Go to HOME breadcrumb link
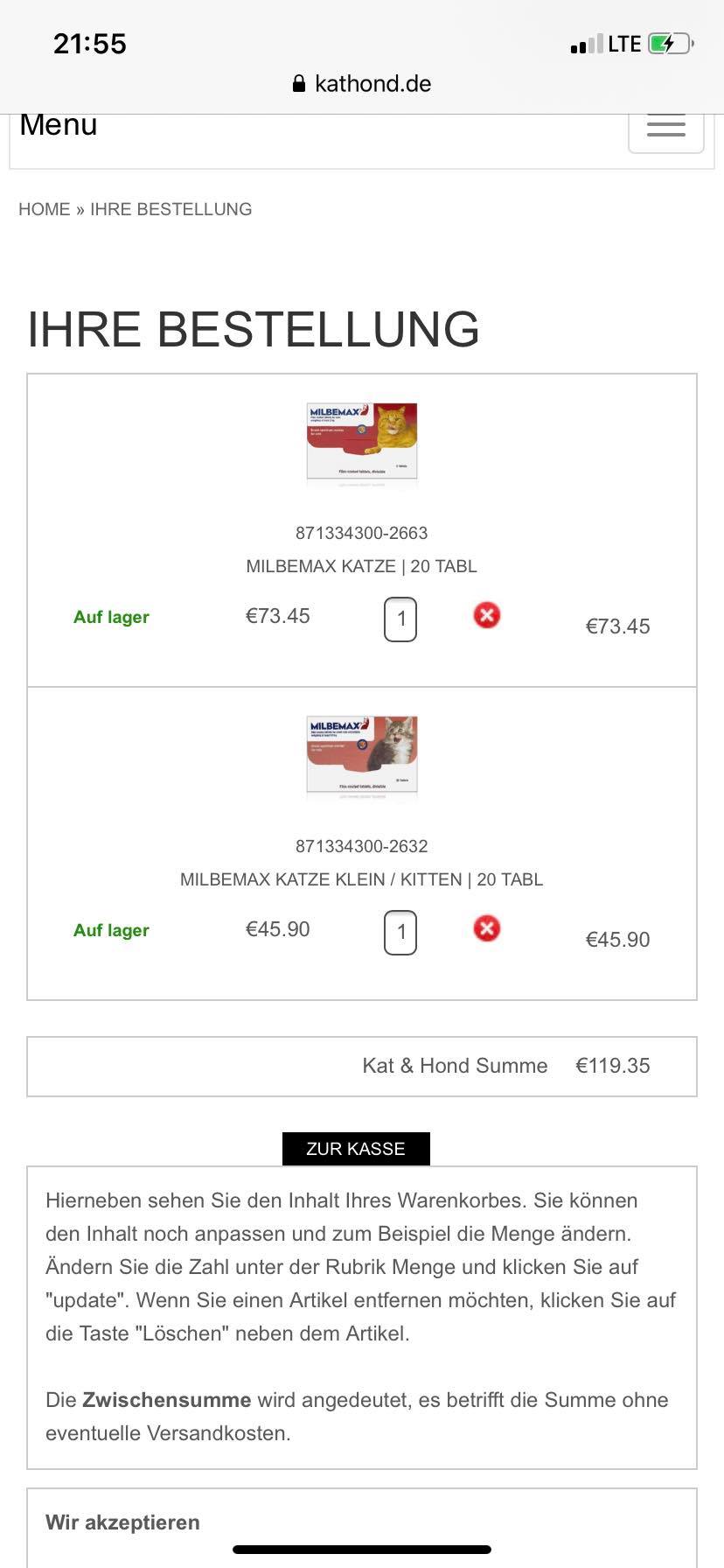Screen dimensions: 724x1568 (45, 209)
